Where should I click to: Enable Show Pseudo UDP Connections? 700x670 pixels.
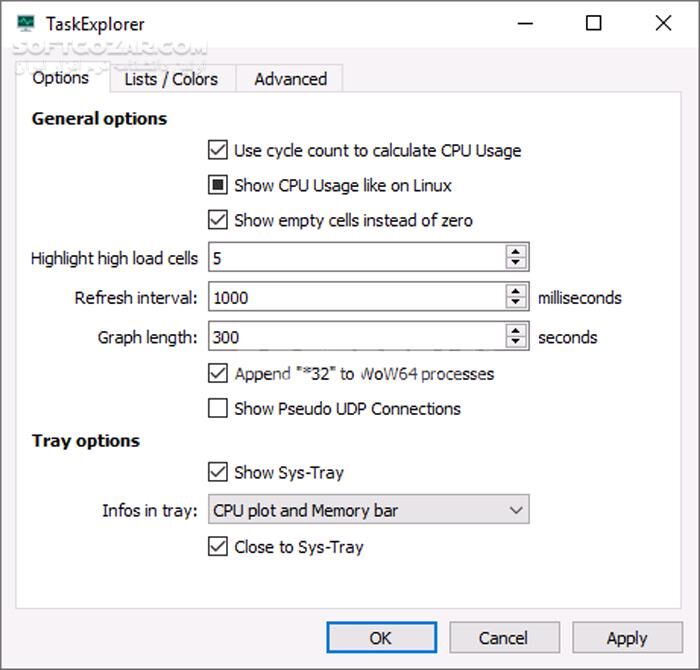click(x=217, y=408)
